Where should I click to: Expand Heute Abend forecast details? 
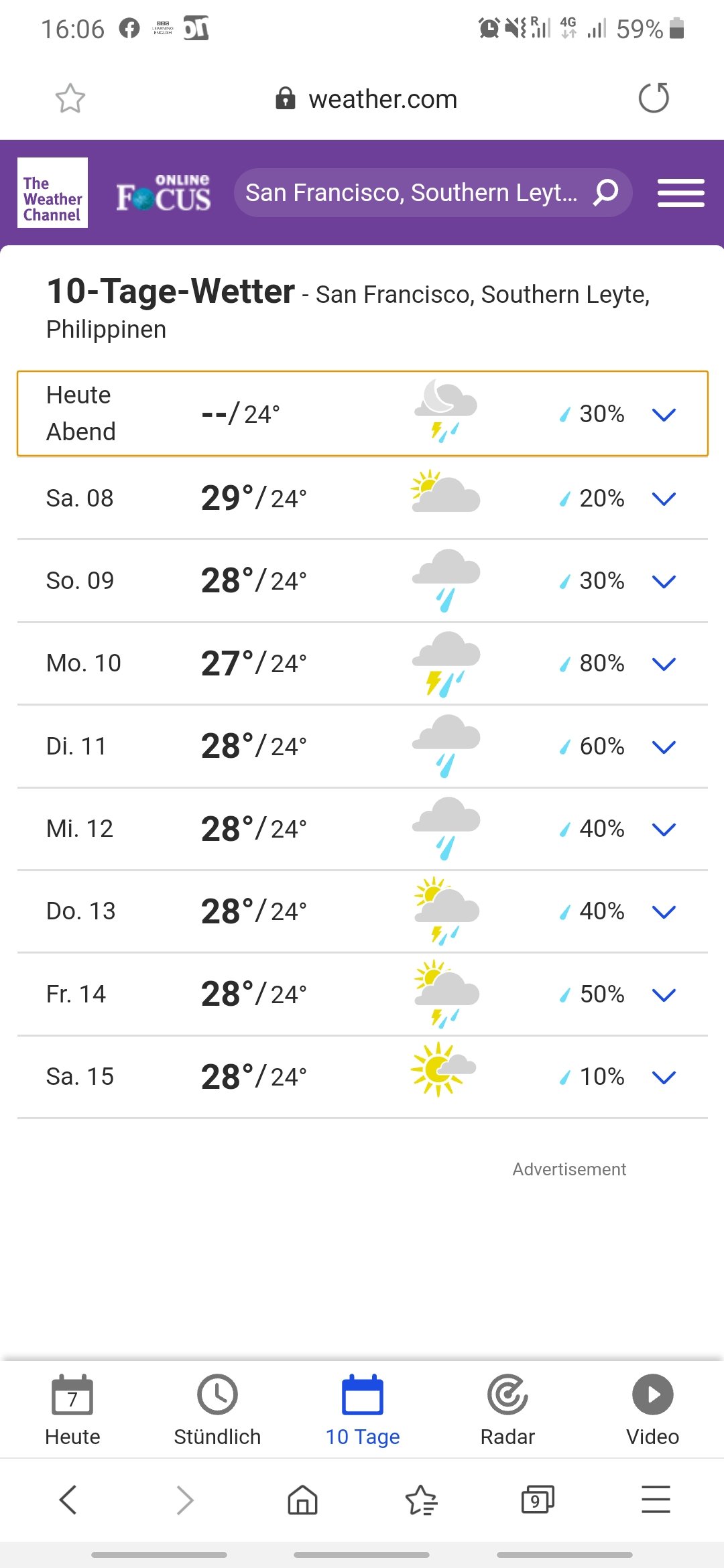(x=664, y=415)
